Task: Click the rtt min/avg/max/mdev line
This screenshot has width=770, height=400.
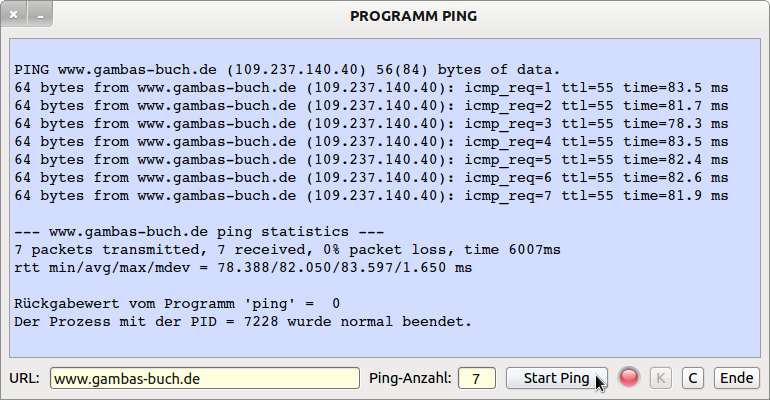Action: pos(243,268)
